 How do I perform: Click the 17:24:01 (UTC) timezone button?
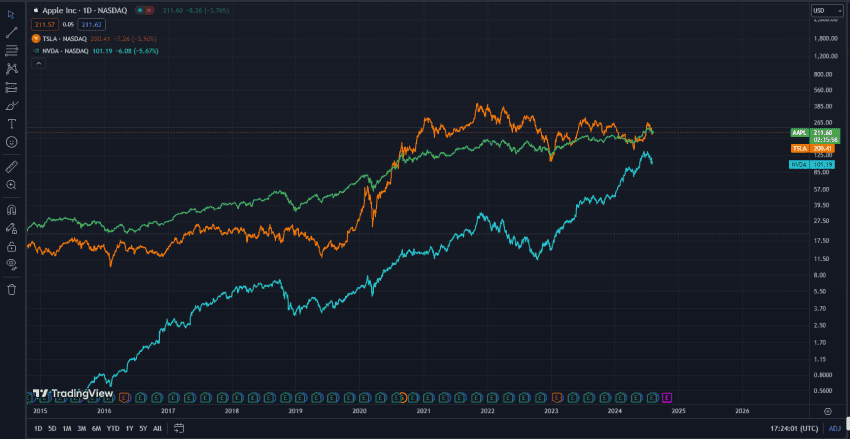click(x=794, y=429)
